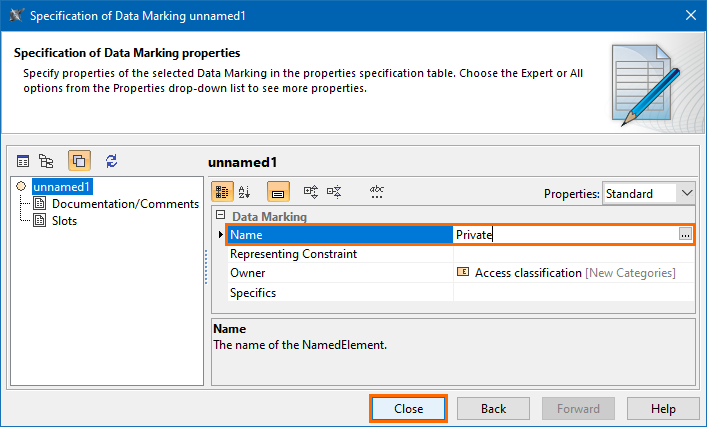Viewport: 707px width, 427px height.
Task: Select the unnamed1 tree node
Action: [61, 186]
